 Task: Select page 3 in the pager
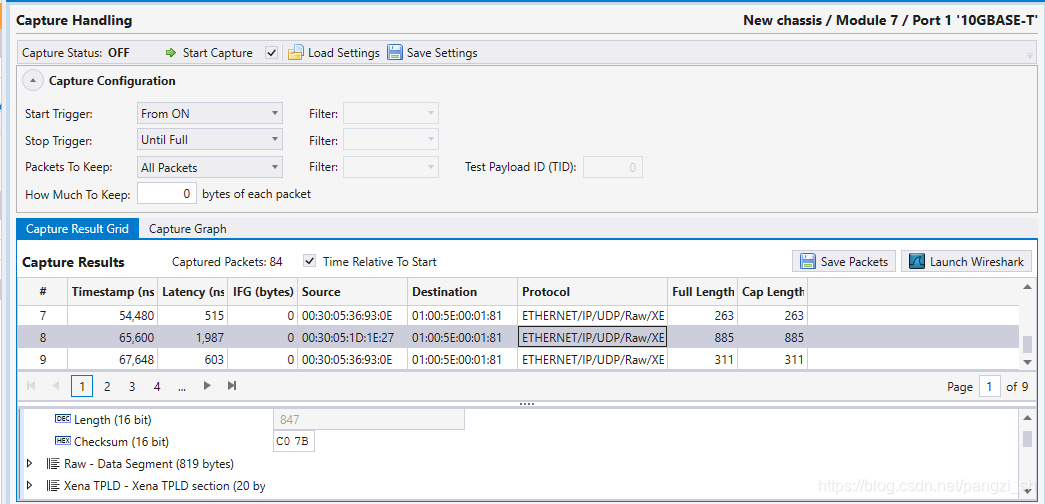pyautogui.click(x=132, y=386)
